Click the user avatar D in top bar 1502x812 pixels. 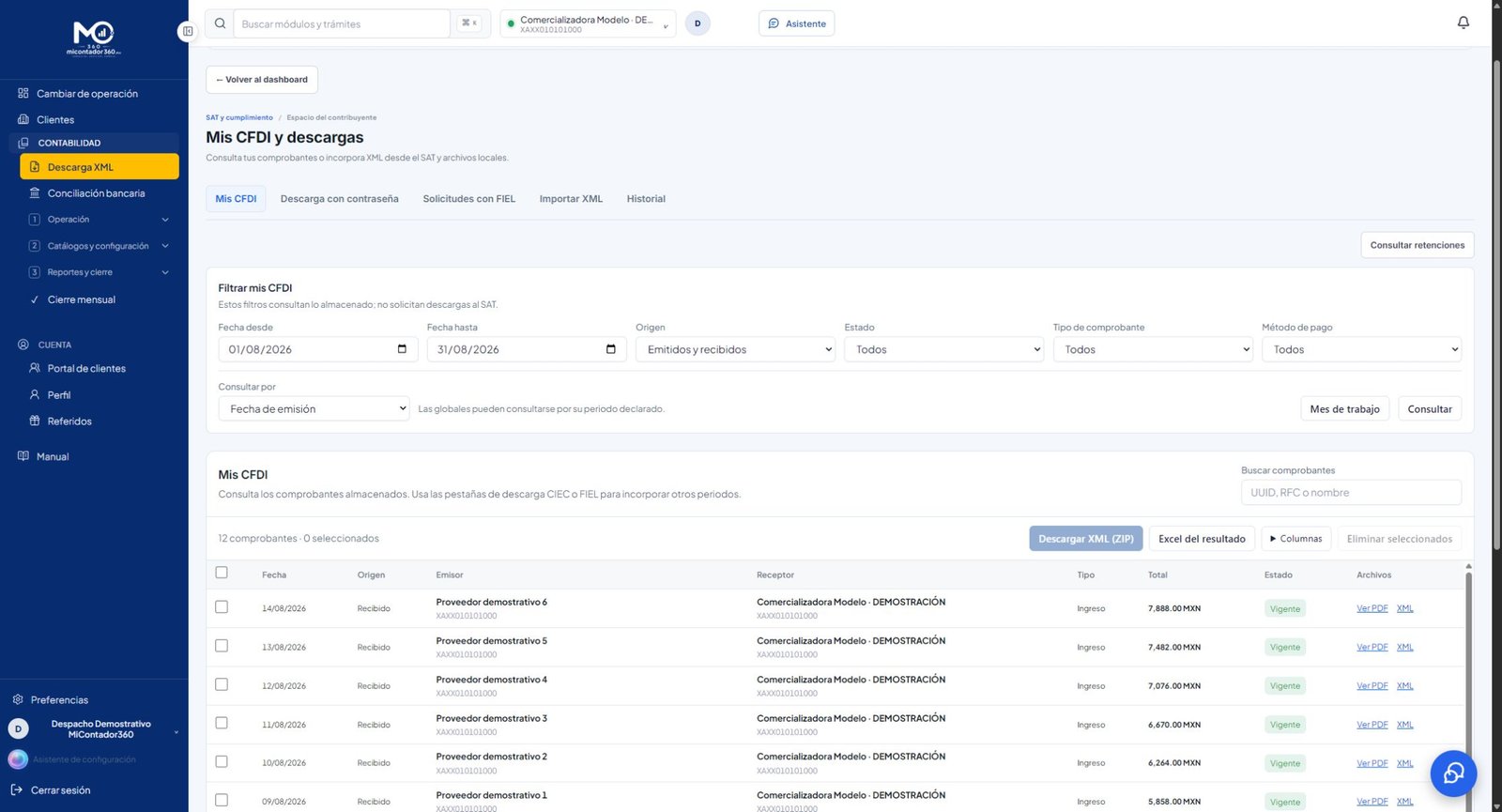697,23
